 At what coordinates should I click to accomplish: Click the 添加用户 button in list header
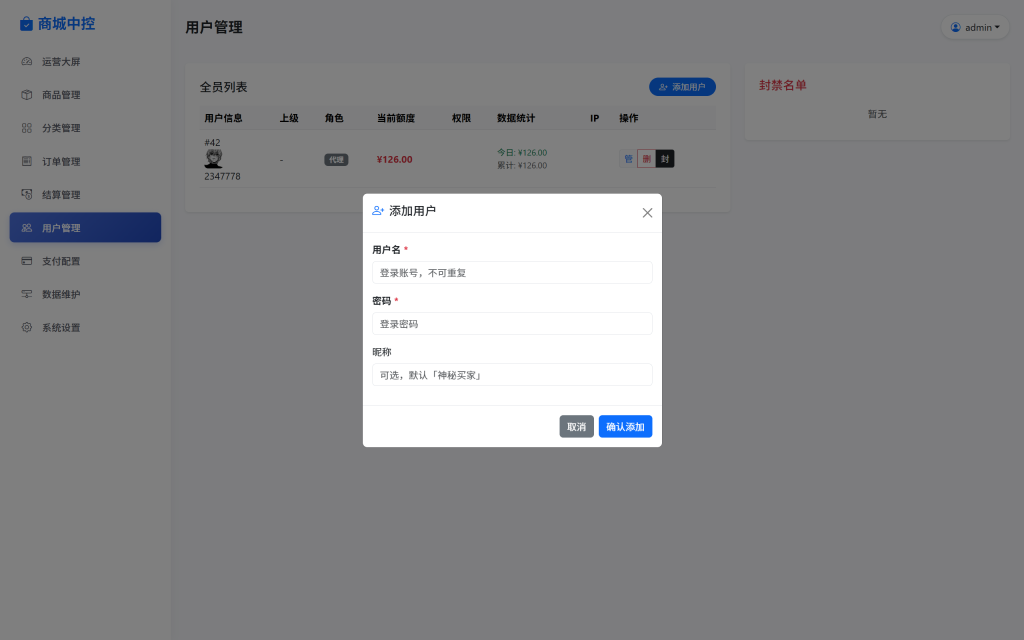682,87
